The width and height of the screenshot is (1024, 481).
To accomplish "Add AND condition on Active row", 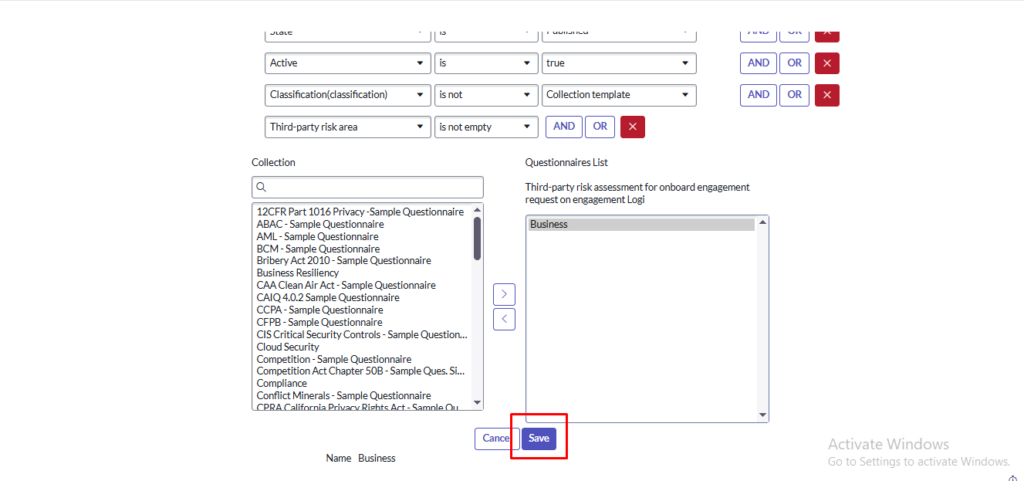I will (x=759, y=63).
